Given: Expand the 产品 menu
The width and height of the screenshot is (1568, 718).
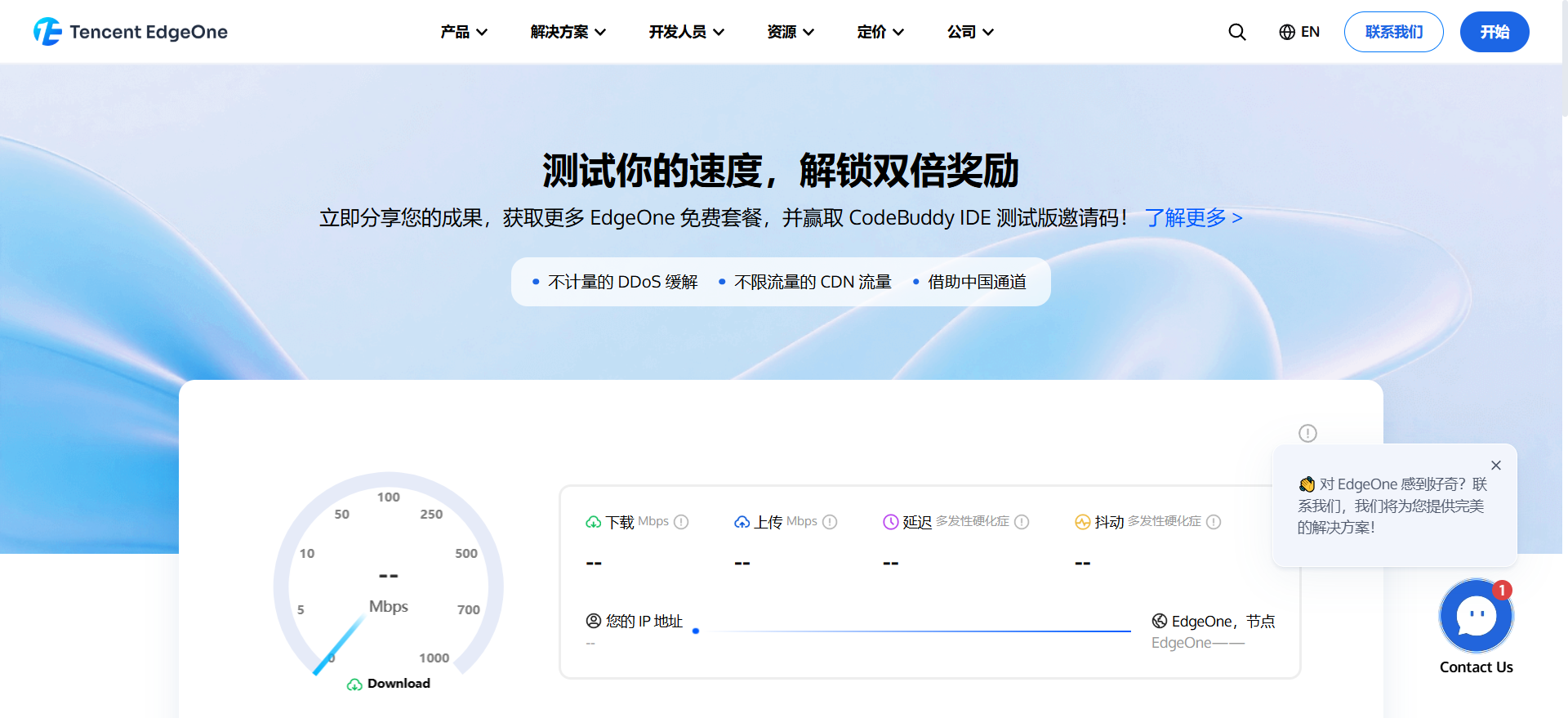Looking at the screenshot, I should click(x=464, y=32).
